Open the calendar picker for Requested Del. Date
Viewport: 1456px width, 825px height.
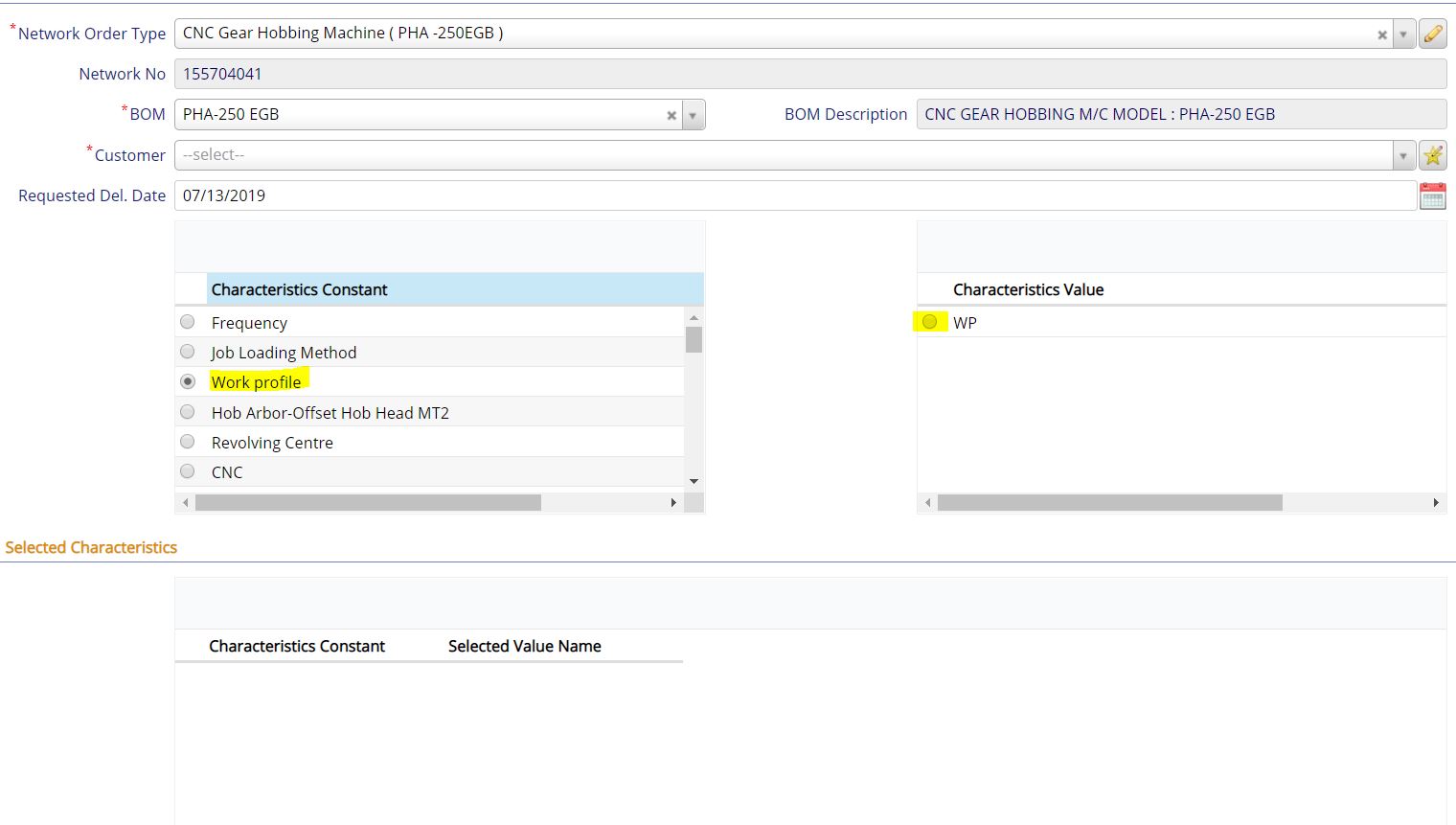click(1433, 195)
